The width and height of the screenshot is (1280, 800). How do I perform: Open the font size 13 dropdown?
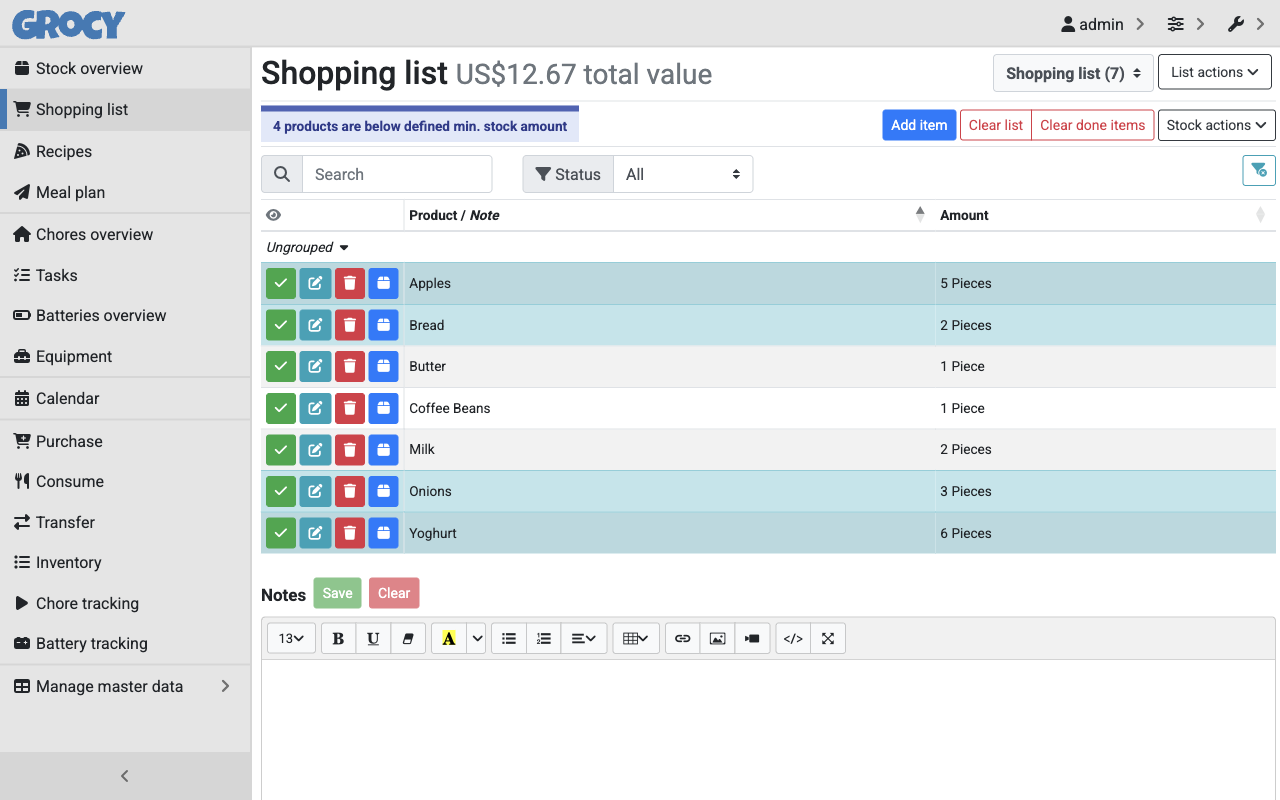[x=292, y=638]
